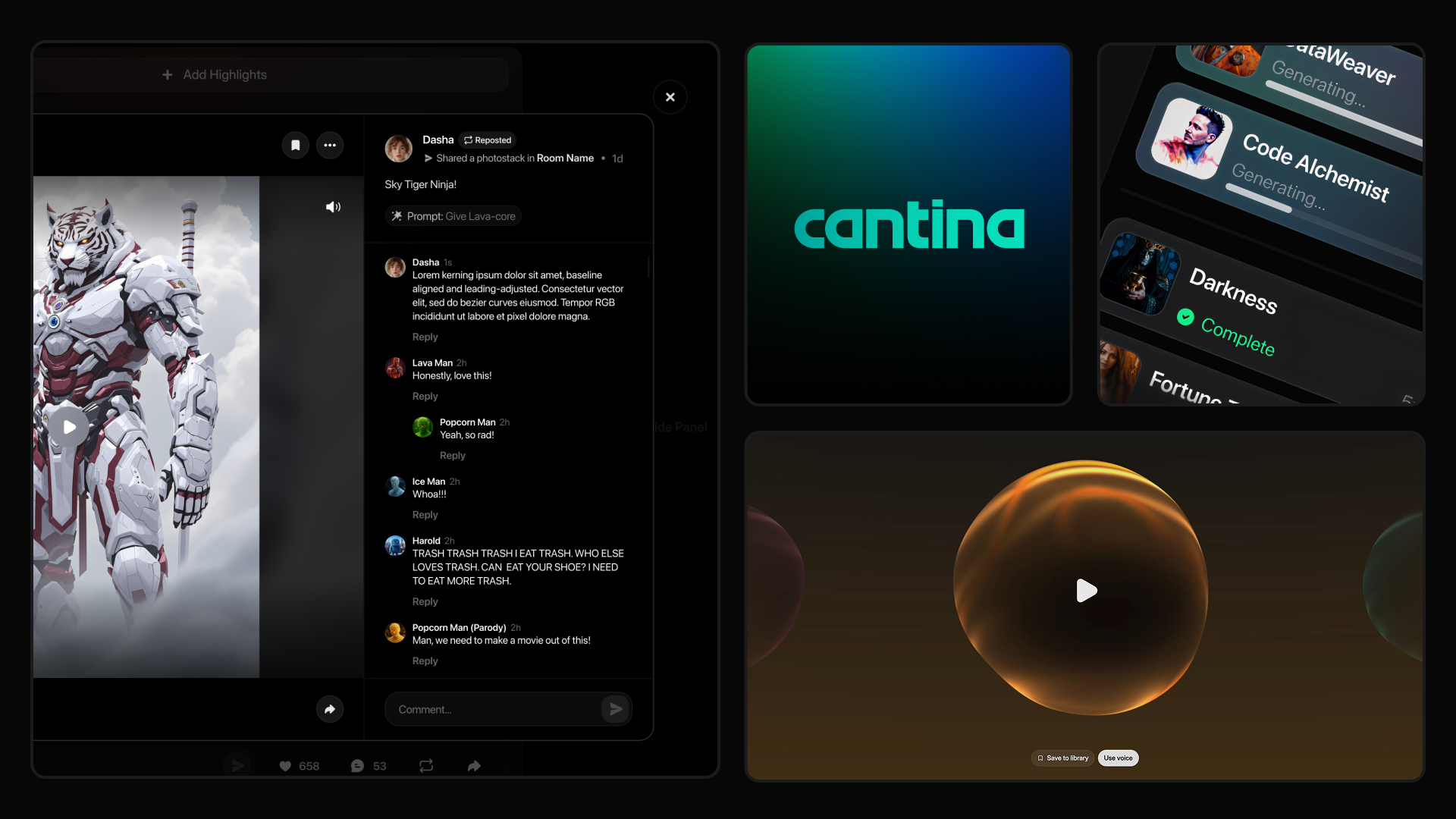Click Harold's avatar
This screenshot has width=1456, height=819.
[395, 545]
